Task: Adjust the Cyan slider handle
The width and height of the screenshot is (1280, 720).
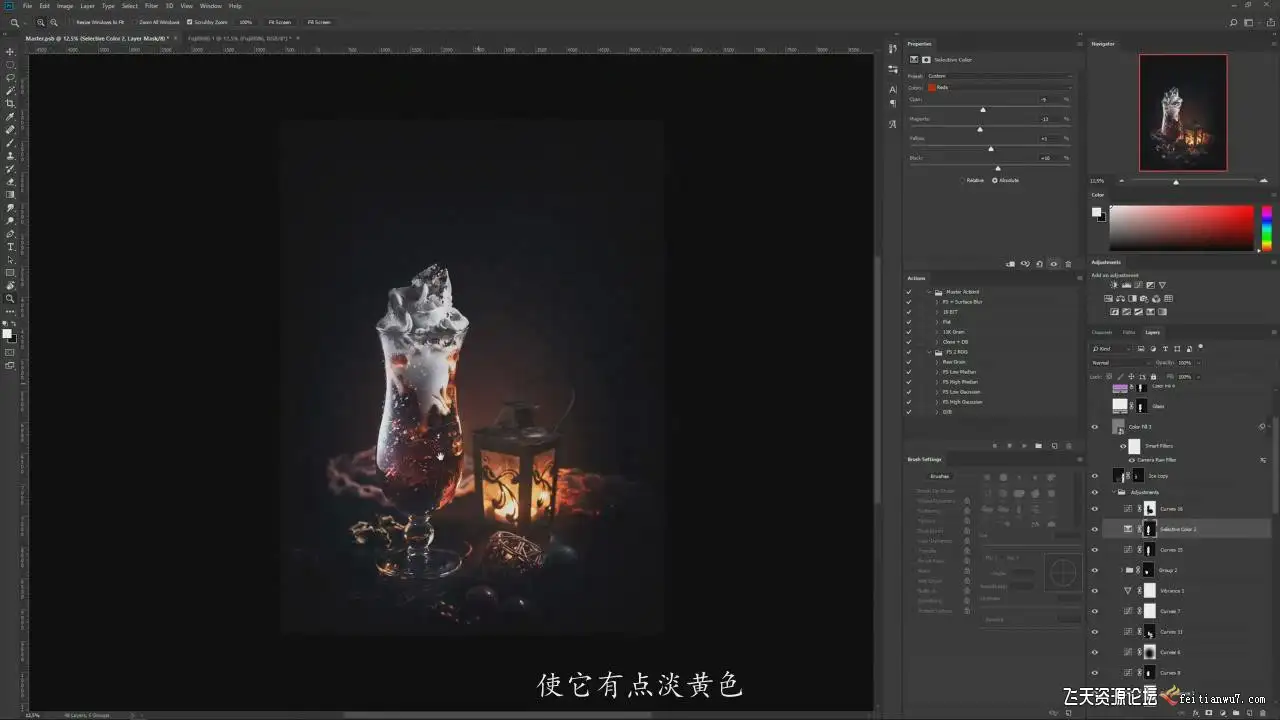Action: pyautogui.click(x=983, y=109)
